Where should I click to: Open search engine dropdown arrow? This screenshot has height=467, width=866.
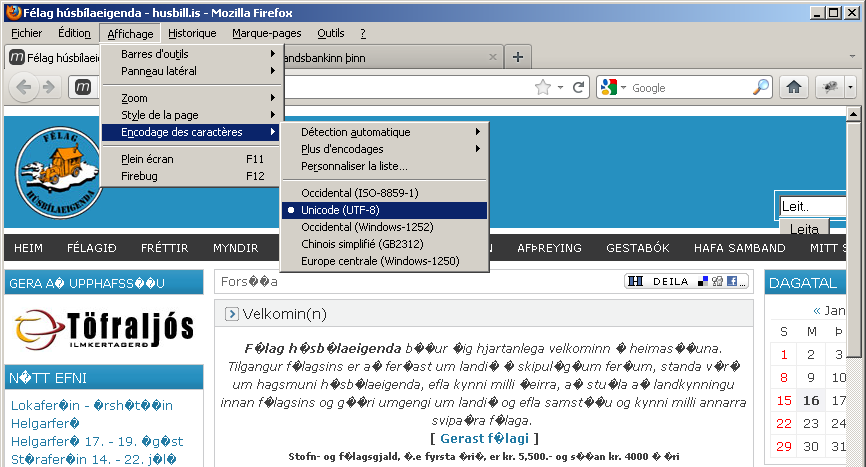pyautogui.click(x=624, y=87)
